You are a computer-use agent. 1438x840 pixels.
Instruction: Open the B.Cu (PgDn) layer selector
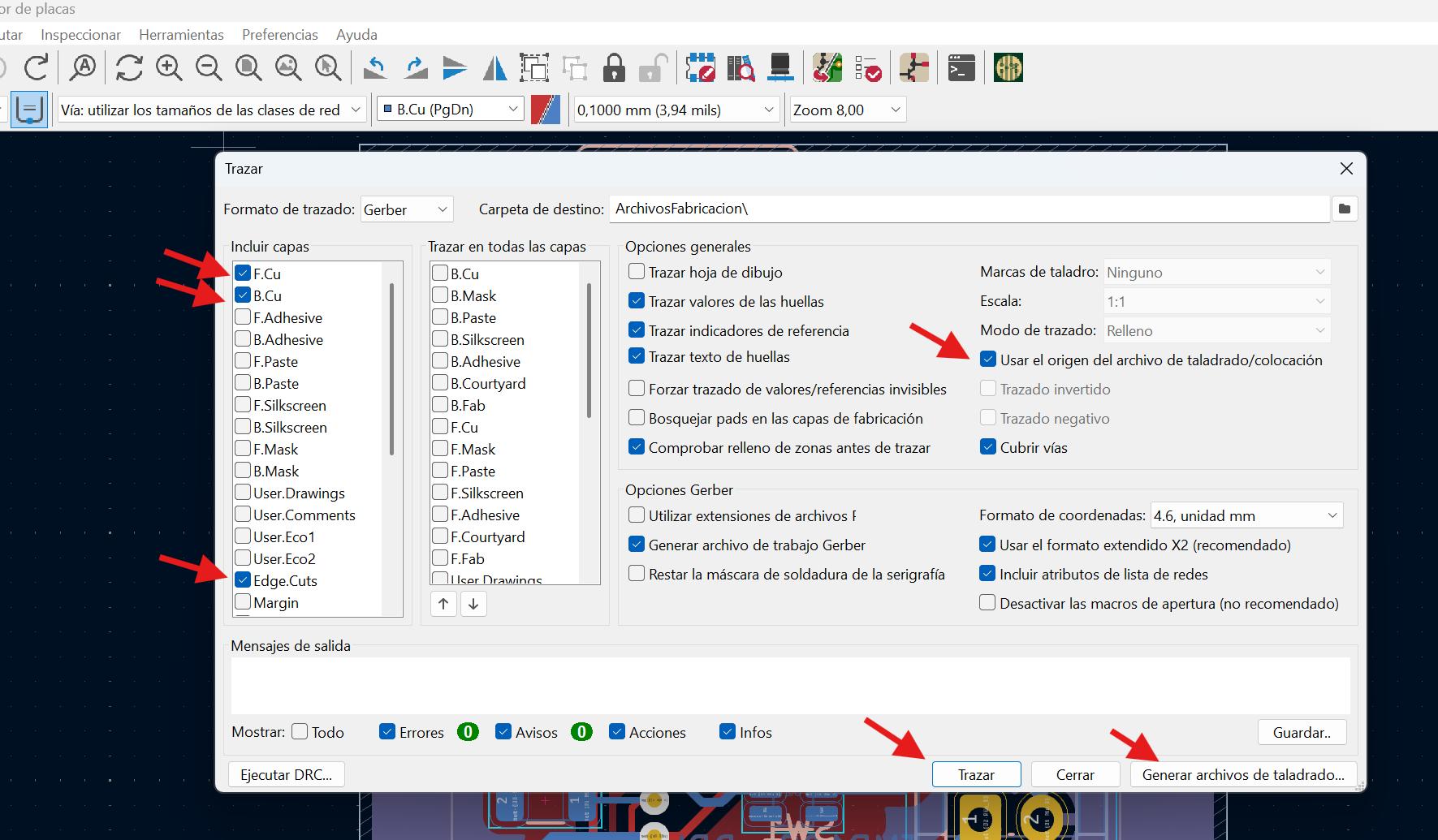(449, 110)
